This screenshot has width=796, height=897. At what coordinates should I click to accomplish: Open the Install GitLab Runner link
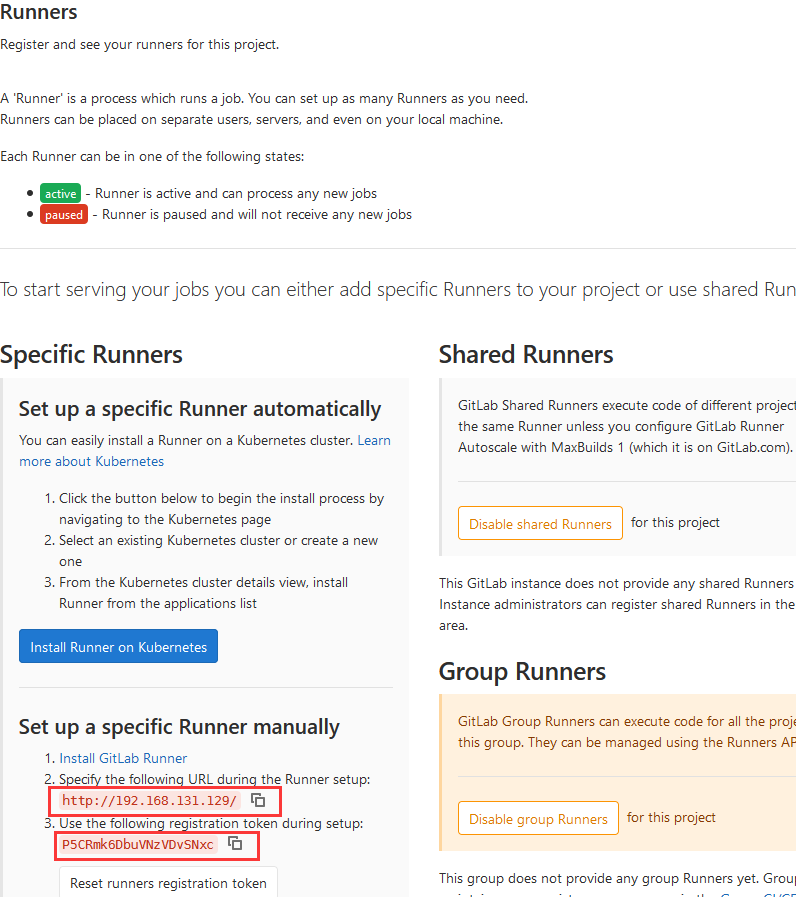pyautogui.click(x=123, y=758)
